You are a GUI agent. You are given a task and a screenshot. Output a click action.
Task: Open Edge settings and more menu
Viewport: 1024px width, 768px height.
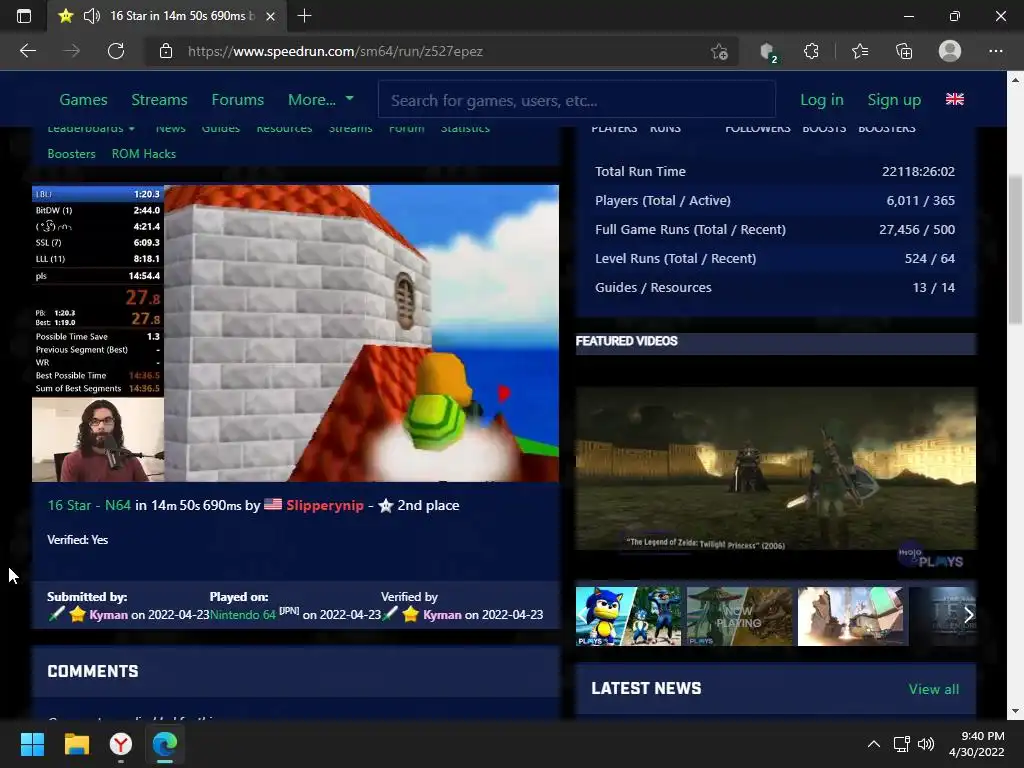point(995,51)
